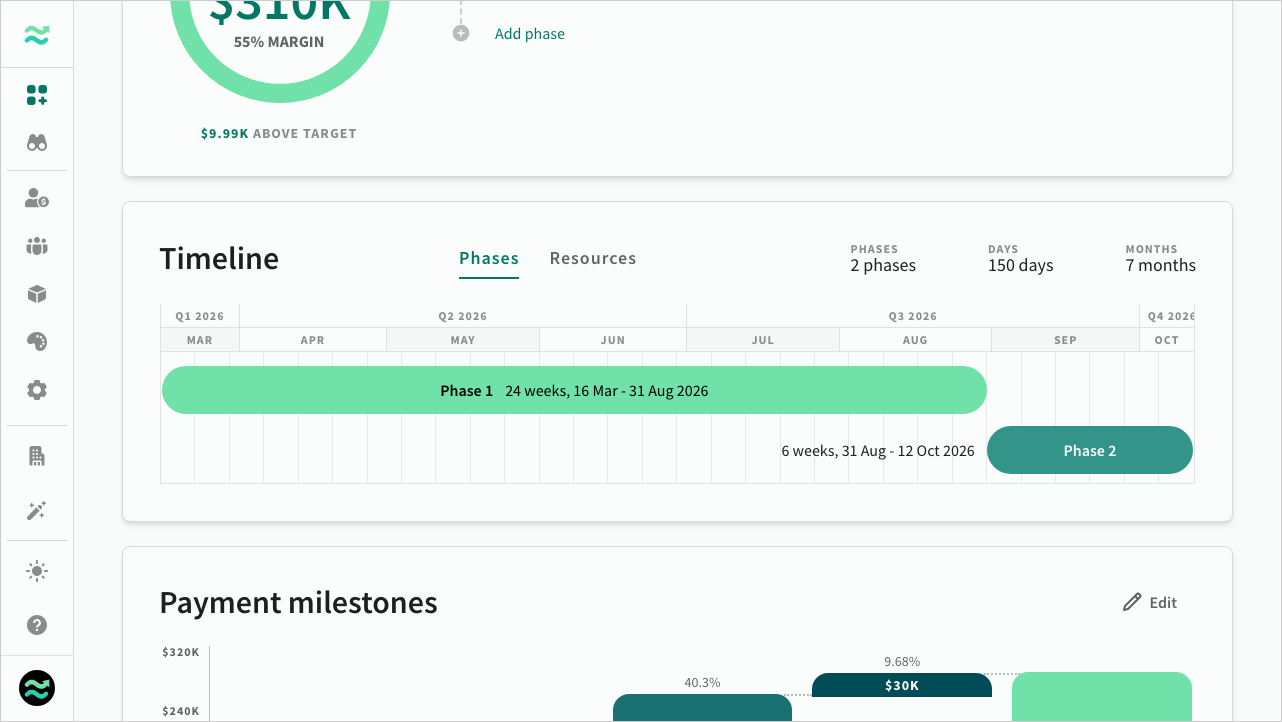Open the settings gear in sidebar
Screen dimensions: 1282x722
tap(37, 390)
